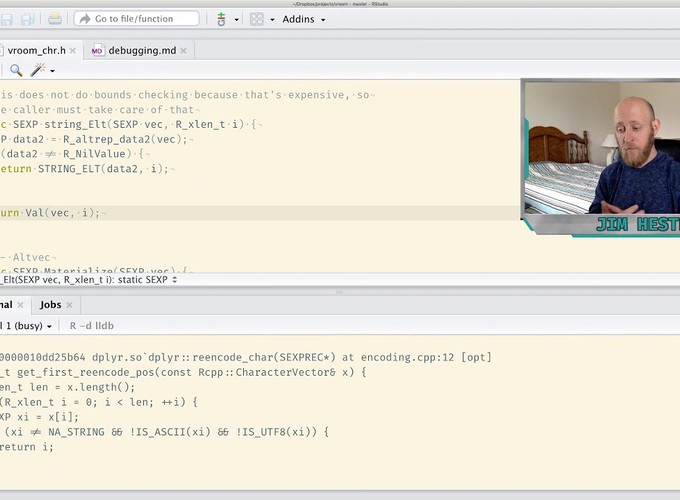Image resolution: width=680 pixels, height=500 pixels.
Task: Click the STRING_ELT(data2, i) code line
Action: (87, 169)
